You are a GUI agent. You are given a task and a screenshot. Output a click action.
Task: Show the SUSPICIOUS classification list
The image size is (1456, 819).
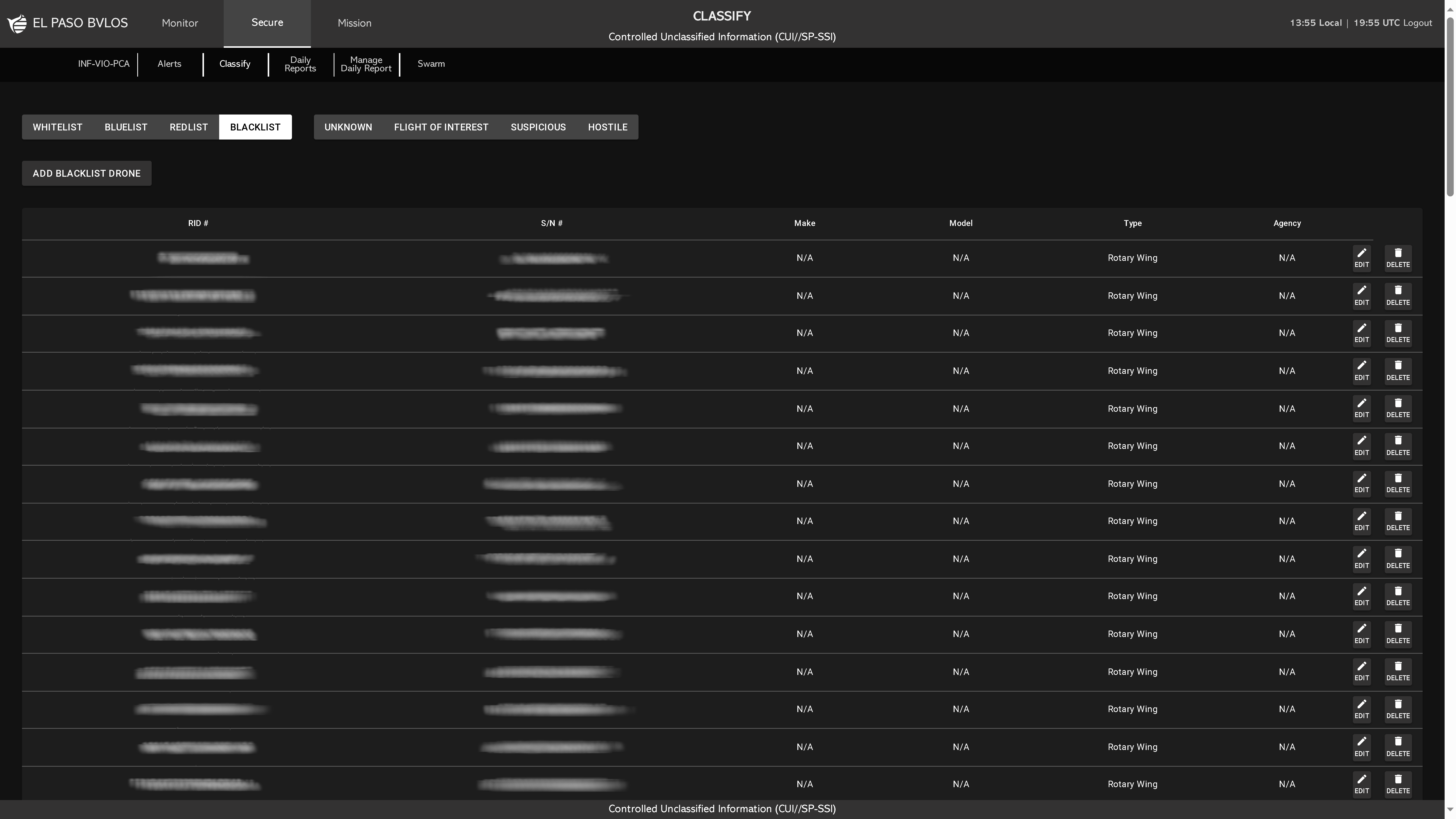pyautogui.click(x=538, y=127)
